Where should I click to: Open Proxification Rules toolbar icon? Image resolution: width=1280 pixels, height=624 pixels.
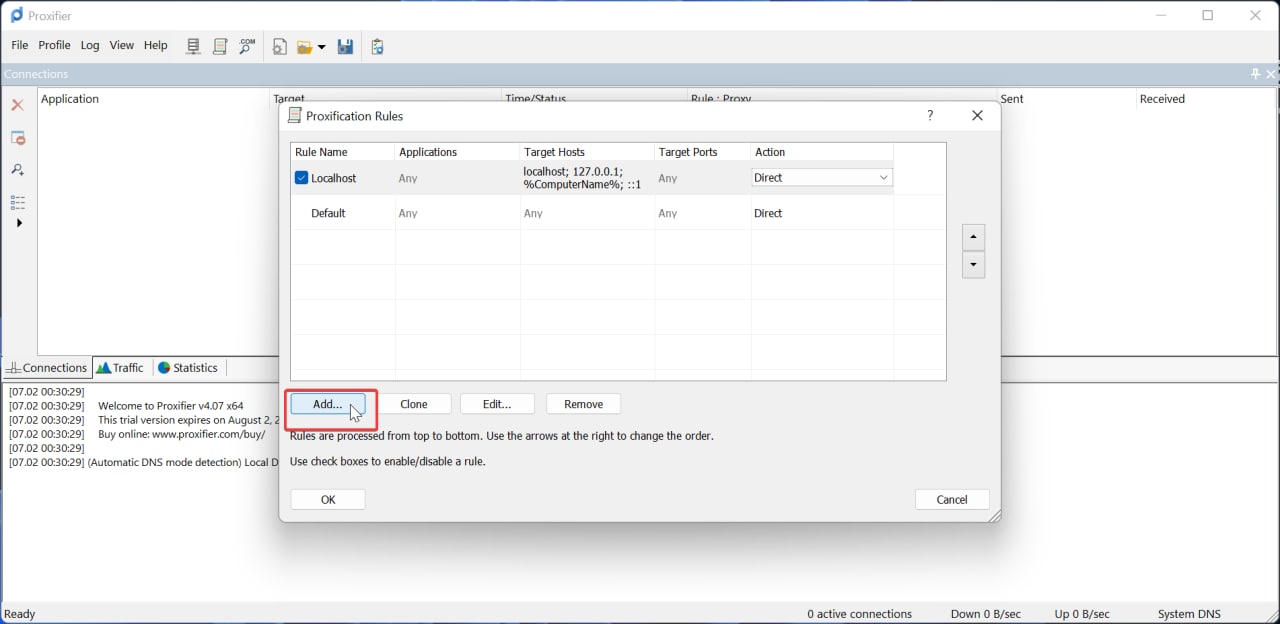[220, 47]
